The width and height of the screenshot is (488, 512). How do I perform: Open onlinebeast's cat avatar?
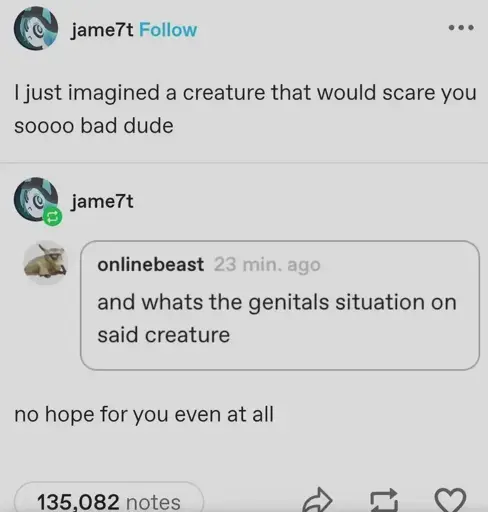tap(46, 262)
